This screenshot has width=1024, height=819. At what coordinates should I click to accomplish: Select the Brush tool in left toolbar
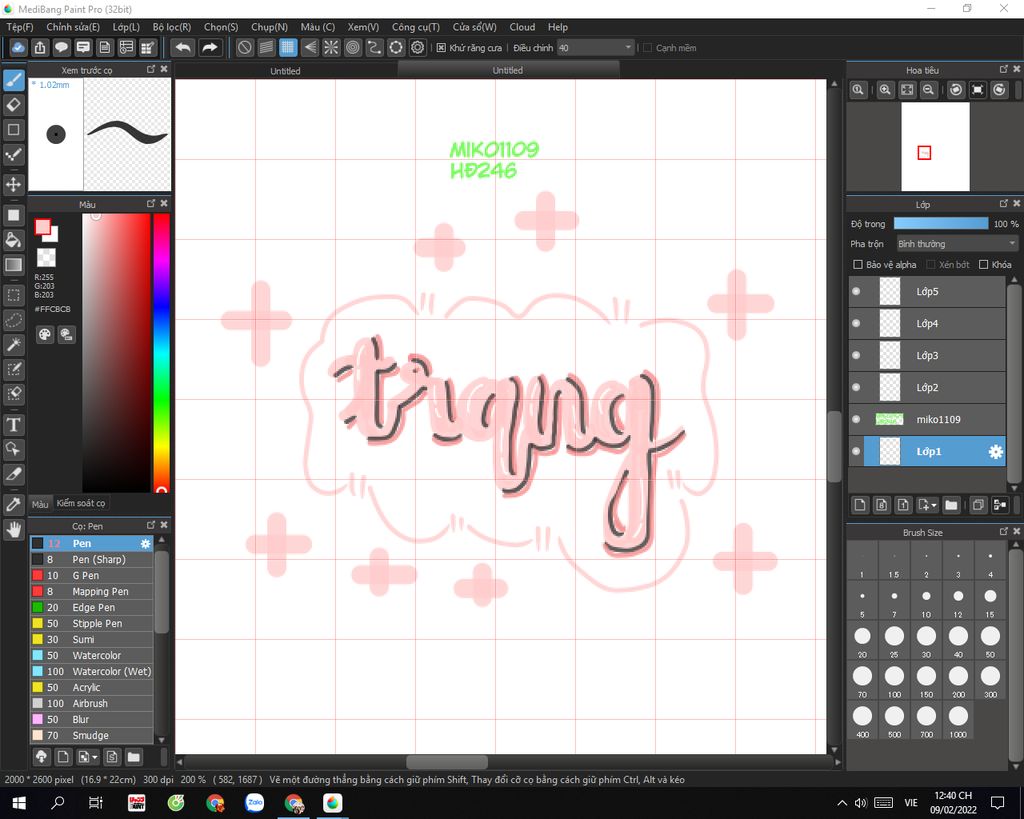click(x=14, y=80)
